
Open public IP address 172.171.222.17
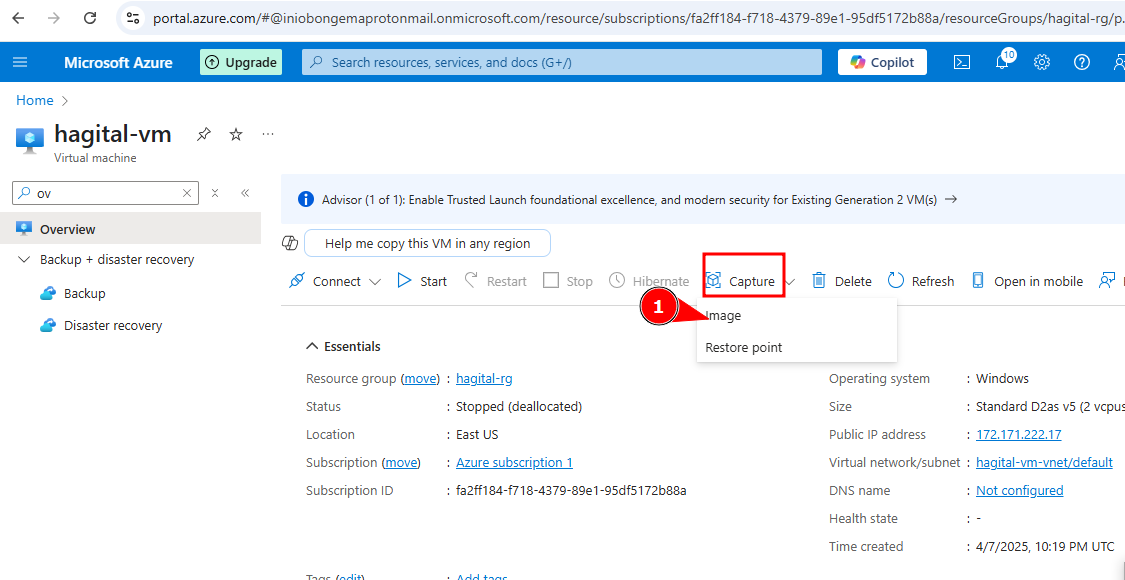[1019, 434]
